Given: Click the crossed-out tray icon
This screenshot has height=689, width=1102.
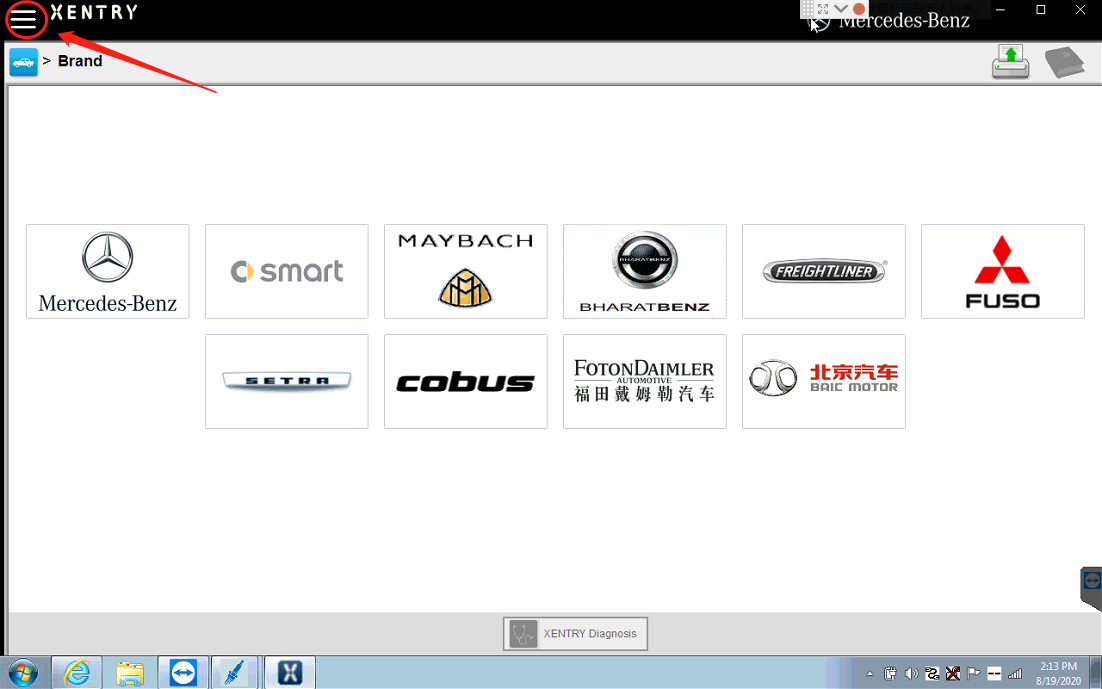Looking at the screenshot, I should click(x=953, y=674).
